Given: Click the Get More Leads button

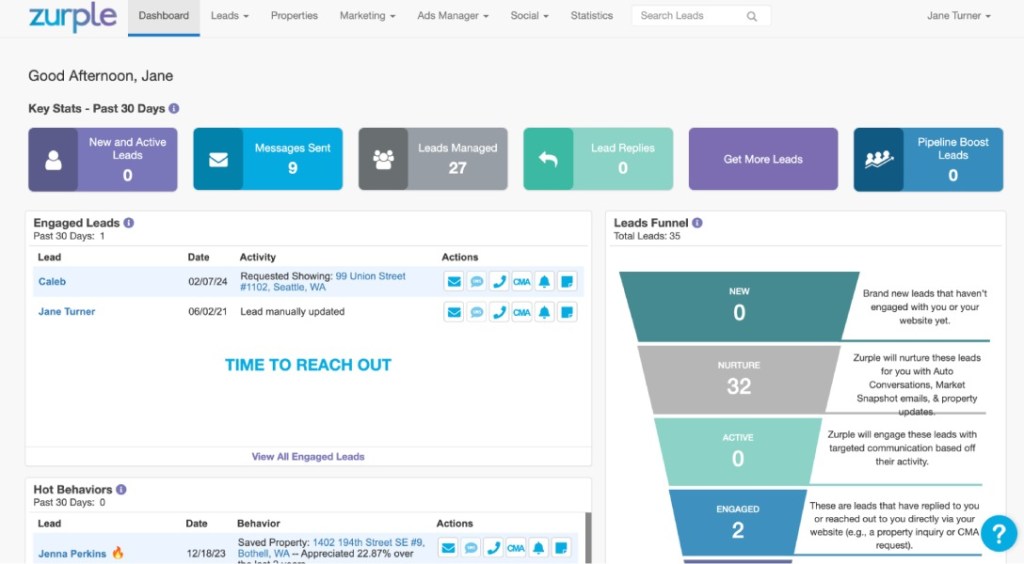Looking at the screenshot, I should 763,159.
